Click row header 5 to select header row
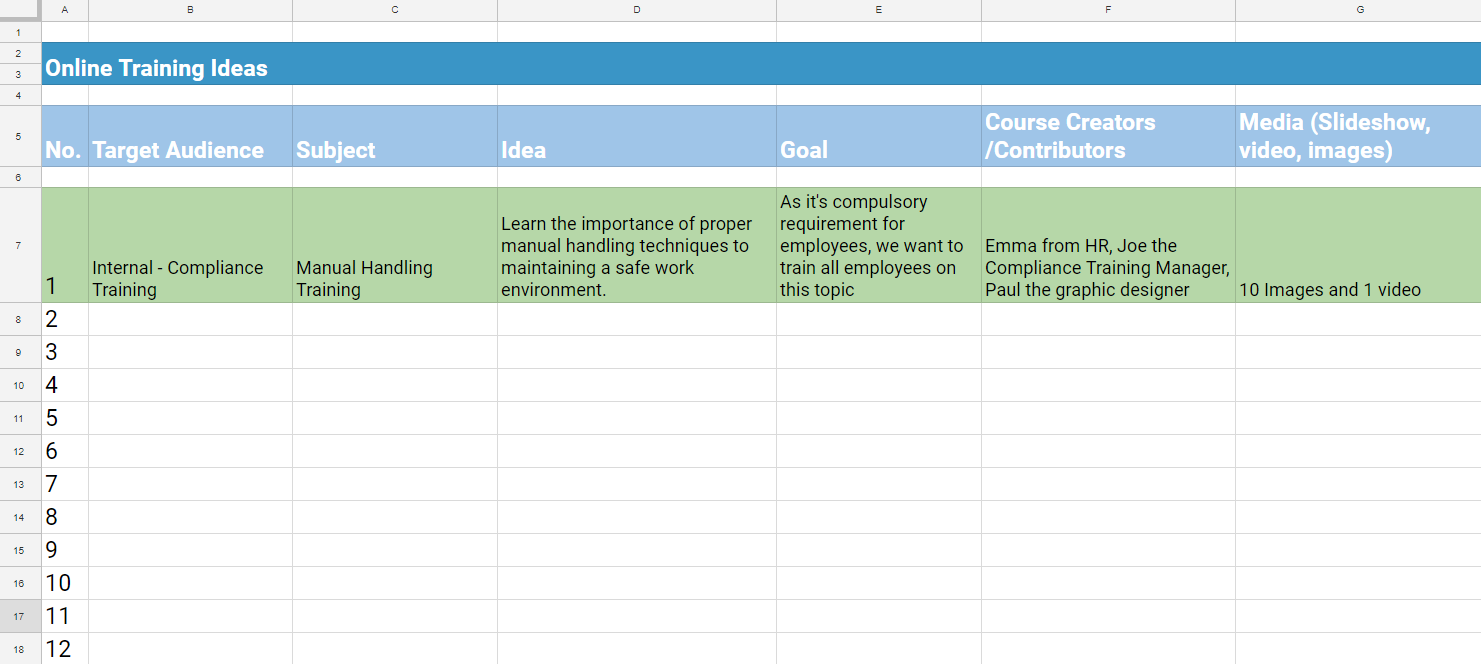Screen dimensions: 1481x664 [20, 136]
